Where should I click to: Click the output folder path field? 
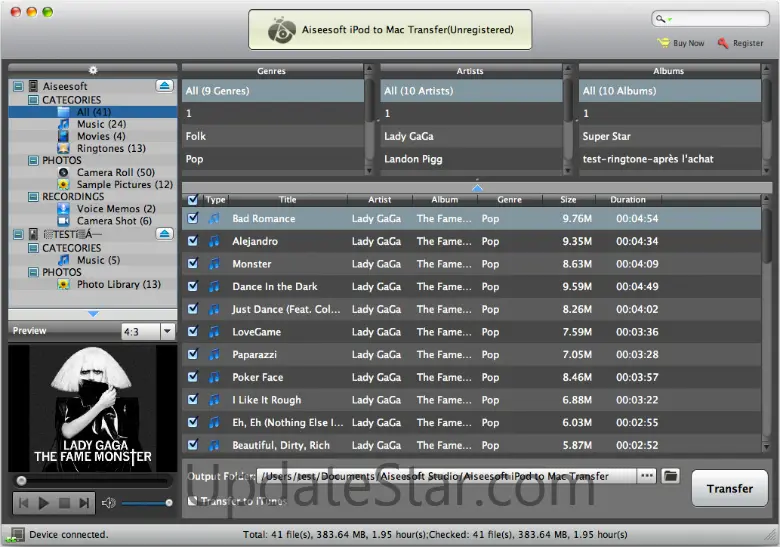point(446,476)
